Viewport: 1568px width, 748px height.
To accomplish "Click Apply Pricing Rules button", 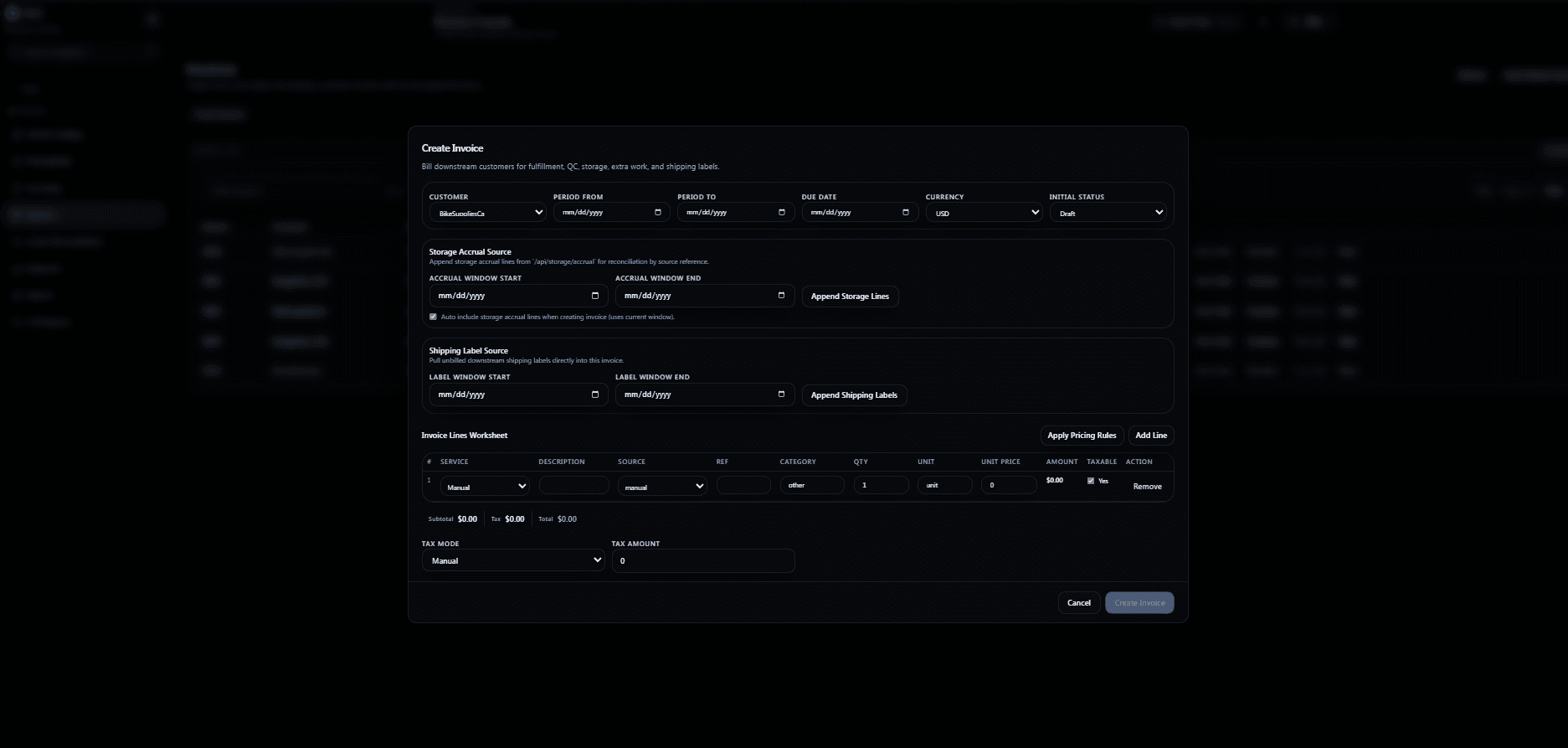I will tap(1082, 436).
